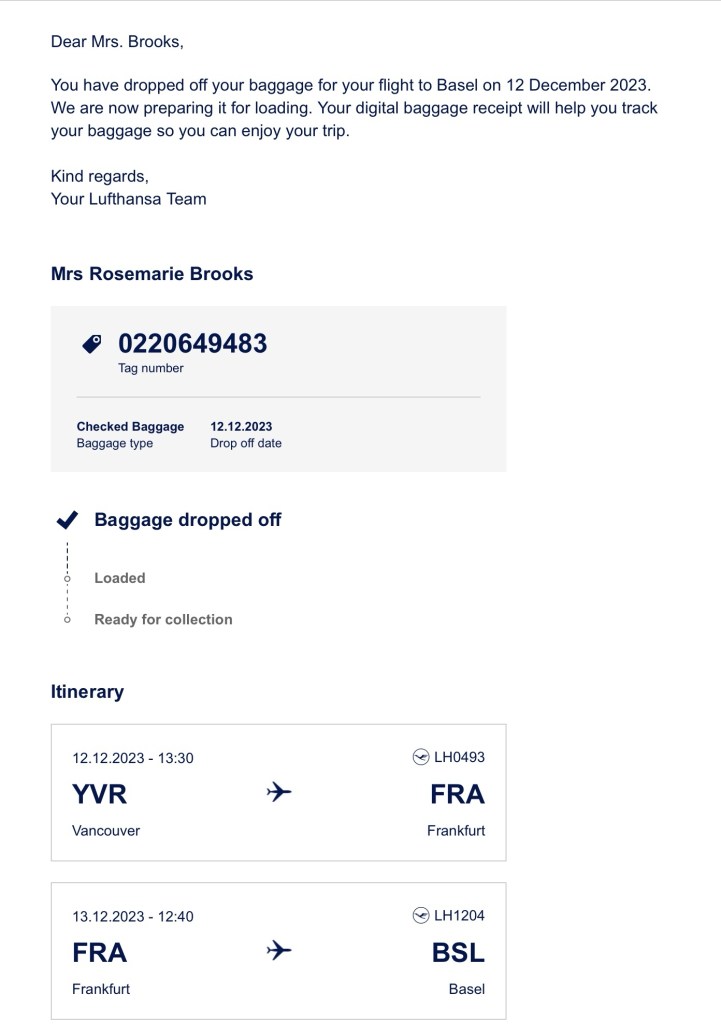Click the Loaded status circle marker
This screenshot has height=1024, width=721.
tap(67, 579)
